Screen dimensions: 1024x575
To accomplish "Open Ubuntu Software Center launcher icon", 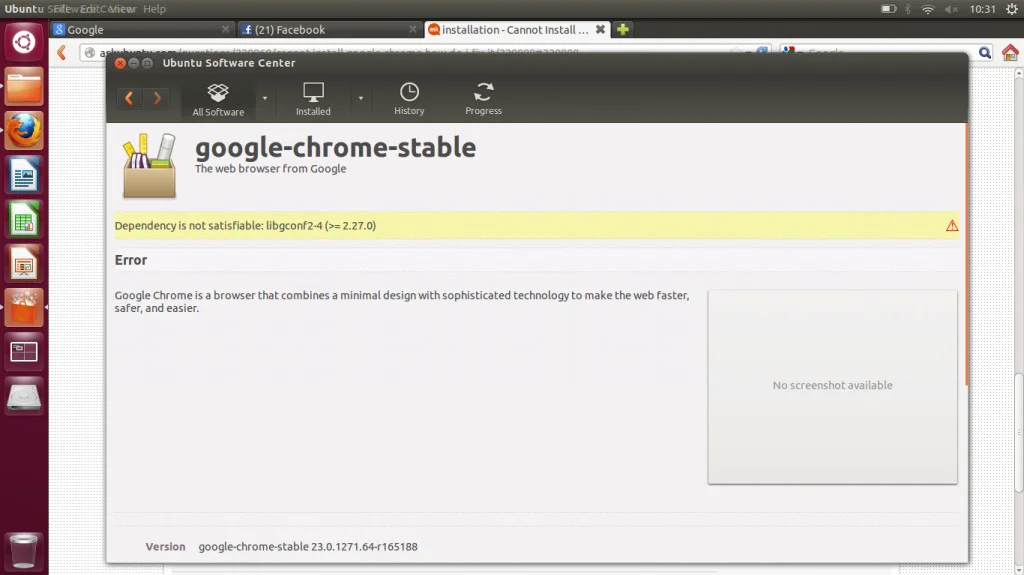I will (x=24, y=307).
